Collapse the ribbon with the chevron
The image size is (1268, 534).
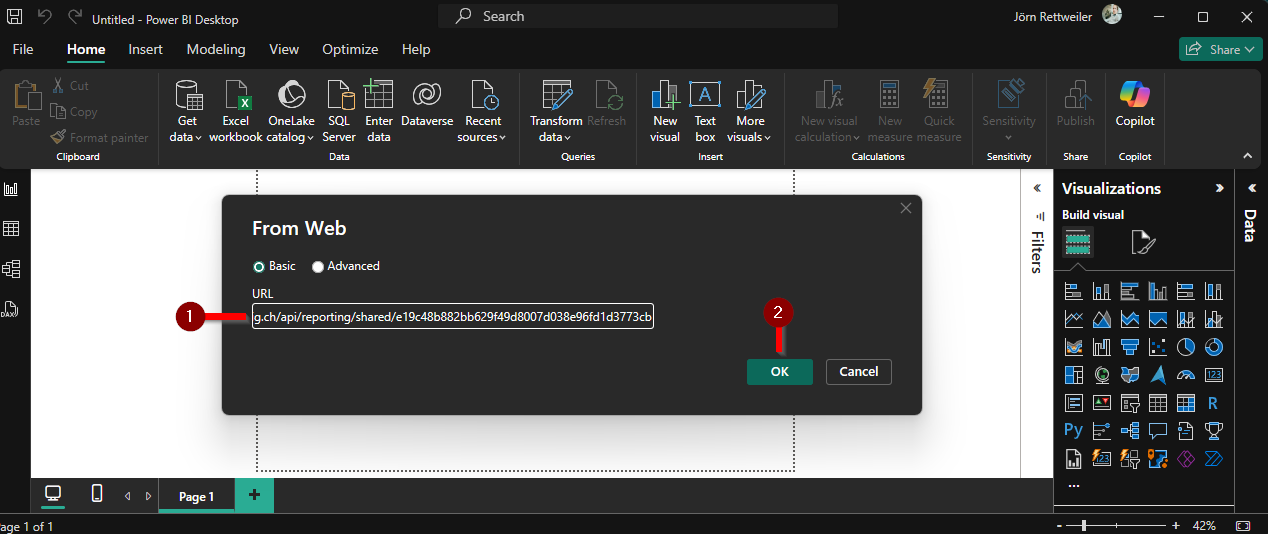coord(1248,156)
